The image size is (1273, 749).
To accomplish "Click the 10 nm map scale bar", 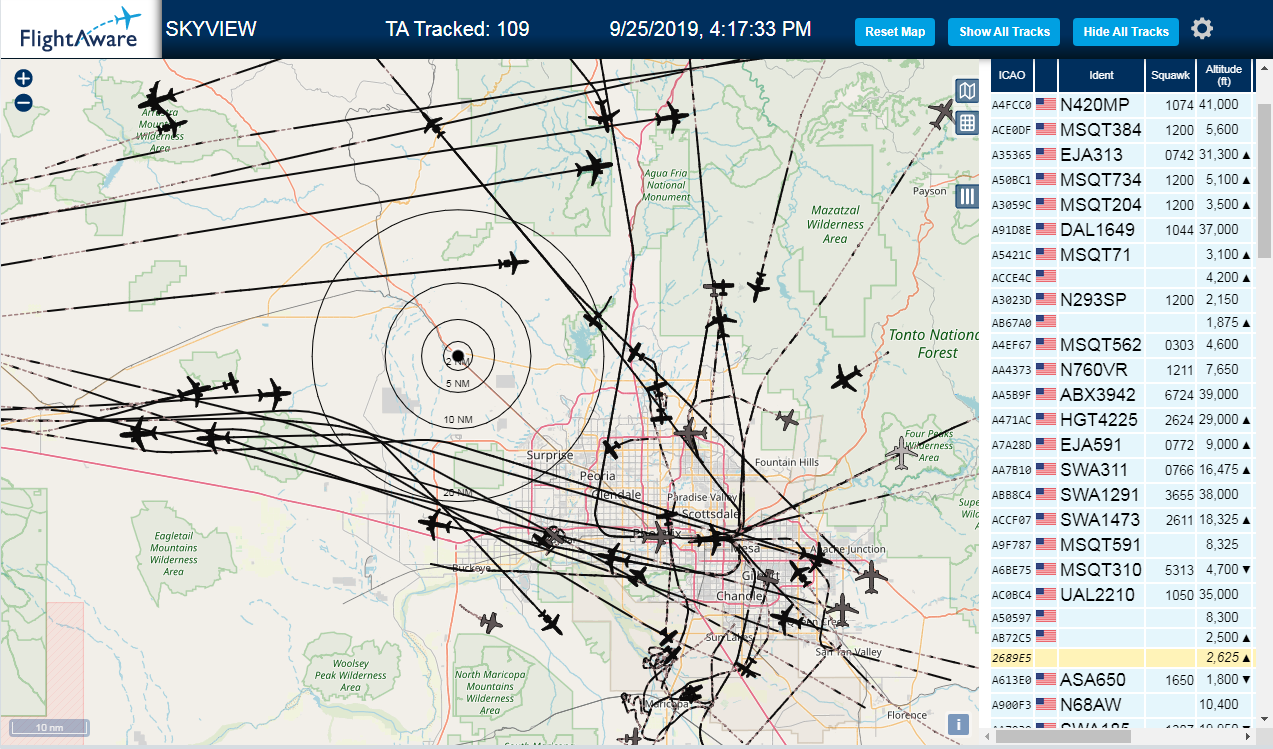I will [48, 727].
